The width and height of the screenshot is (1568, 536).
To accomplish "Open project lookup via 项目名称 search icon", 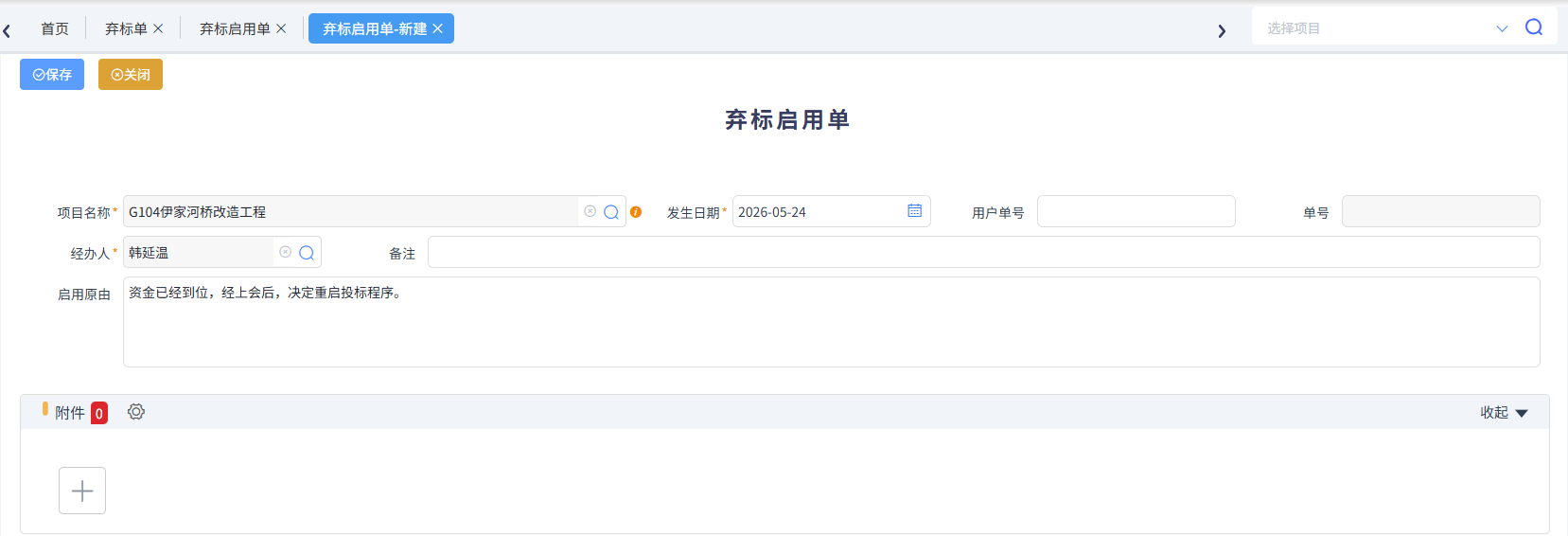I will [611, 212].
